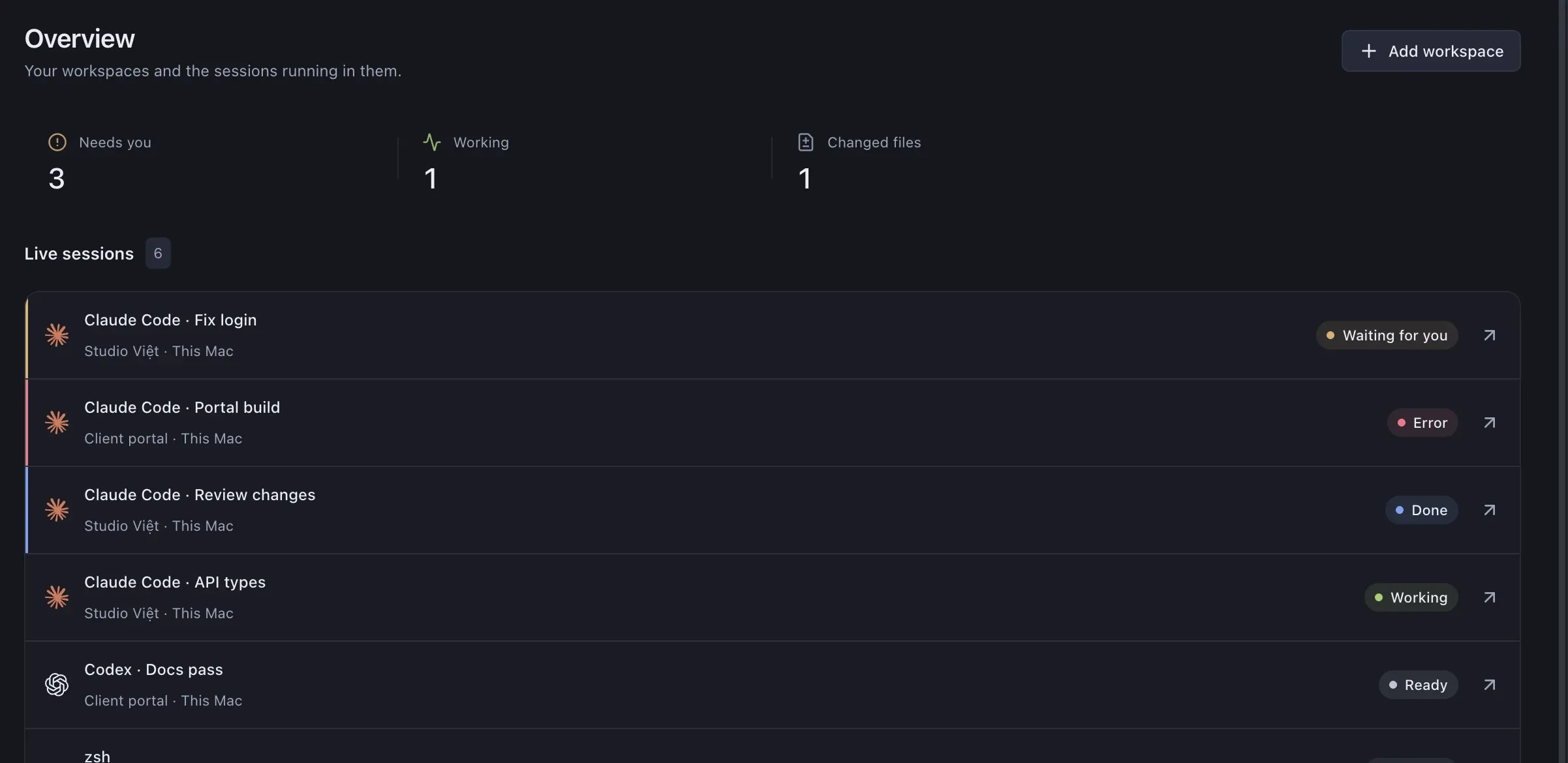
Task: Open the Docs pass session arrow
Action: tap(1489, 685)
